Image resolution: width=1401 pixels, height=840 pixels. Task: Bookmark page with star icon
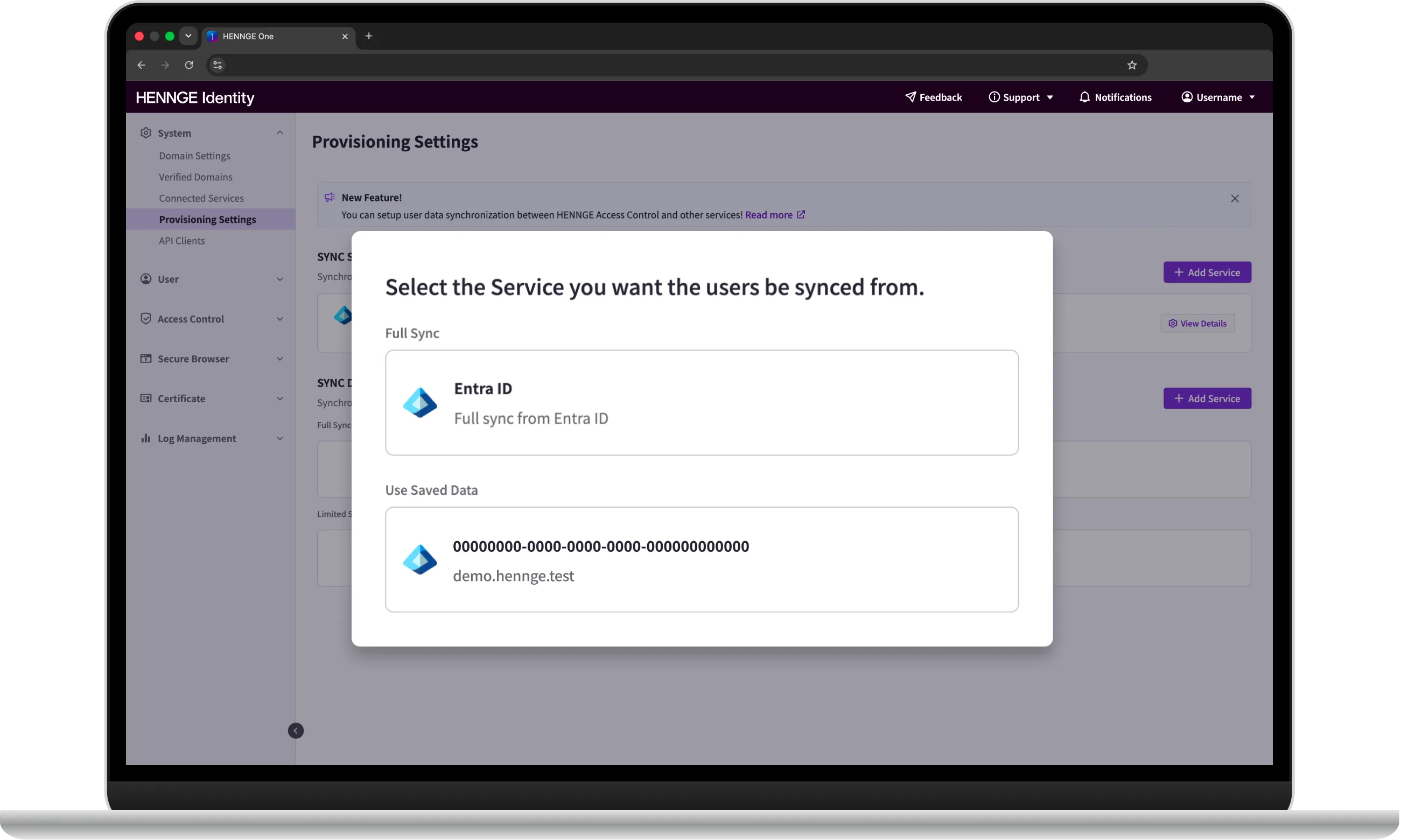[1133, 65]
